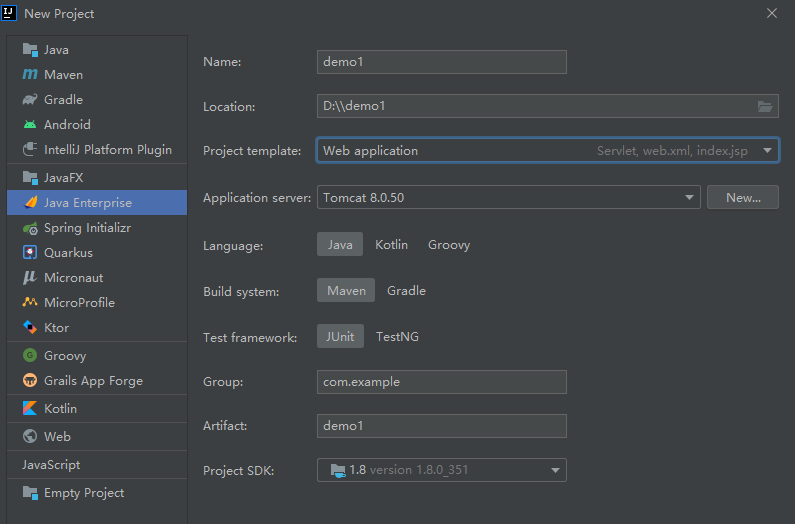This screenshot has height=524, width=795.
Task: Open the Project SDK dropdown arrow
Action: coord(555,470)
